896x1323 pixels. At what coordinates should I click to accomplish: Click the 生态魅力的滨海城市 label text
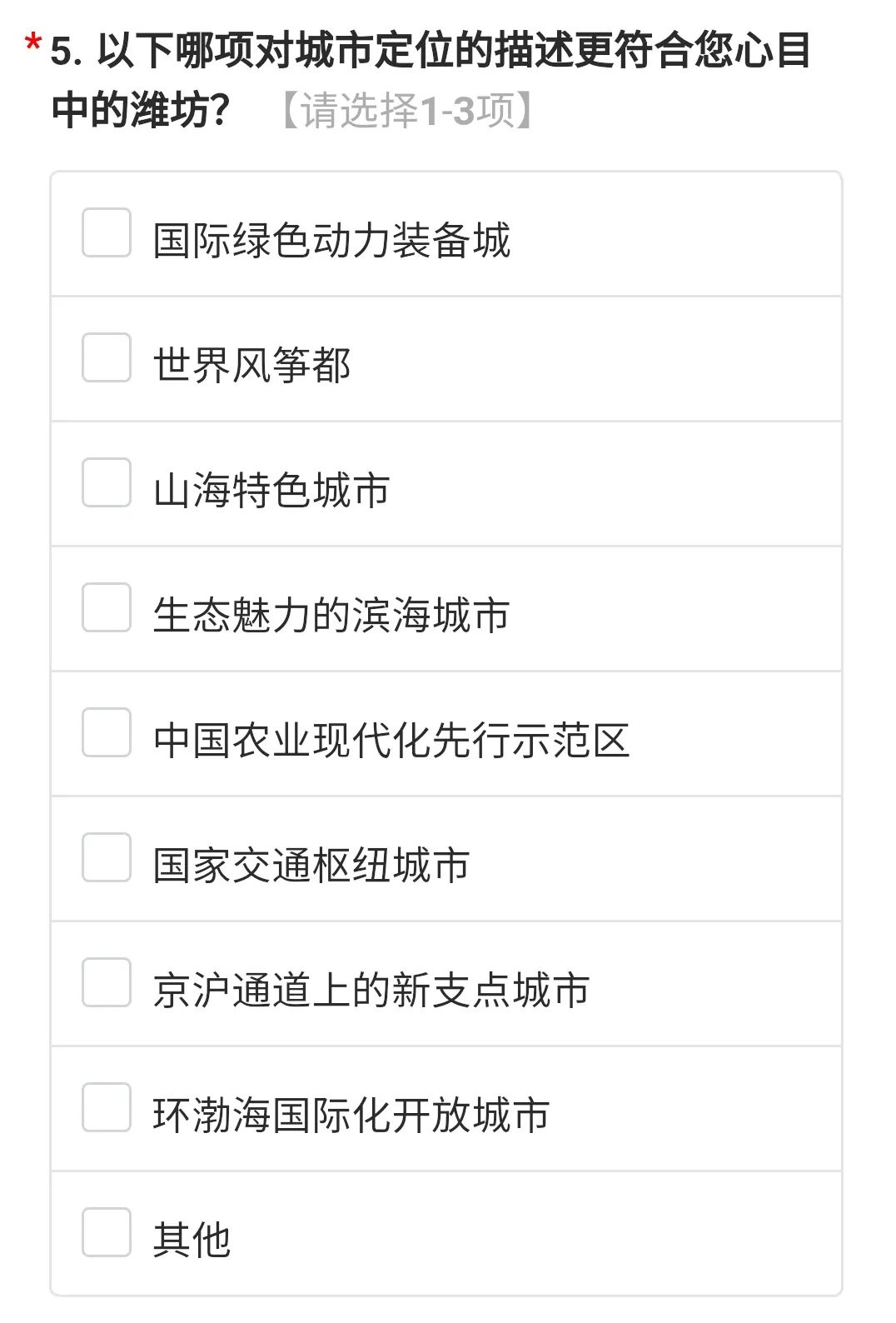pyautogui.click(x=331, y=616)
